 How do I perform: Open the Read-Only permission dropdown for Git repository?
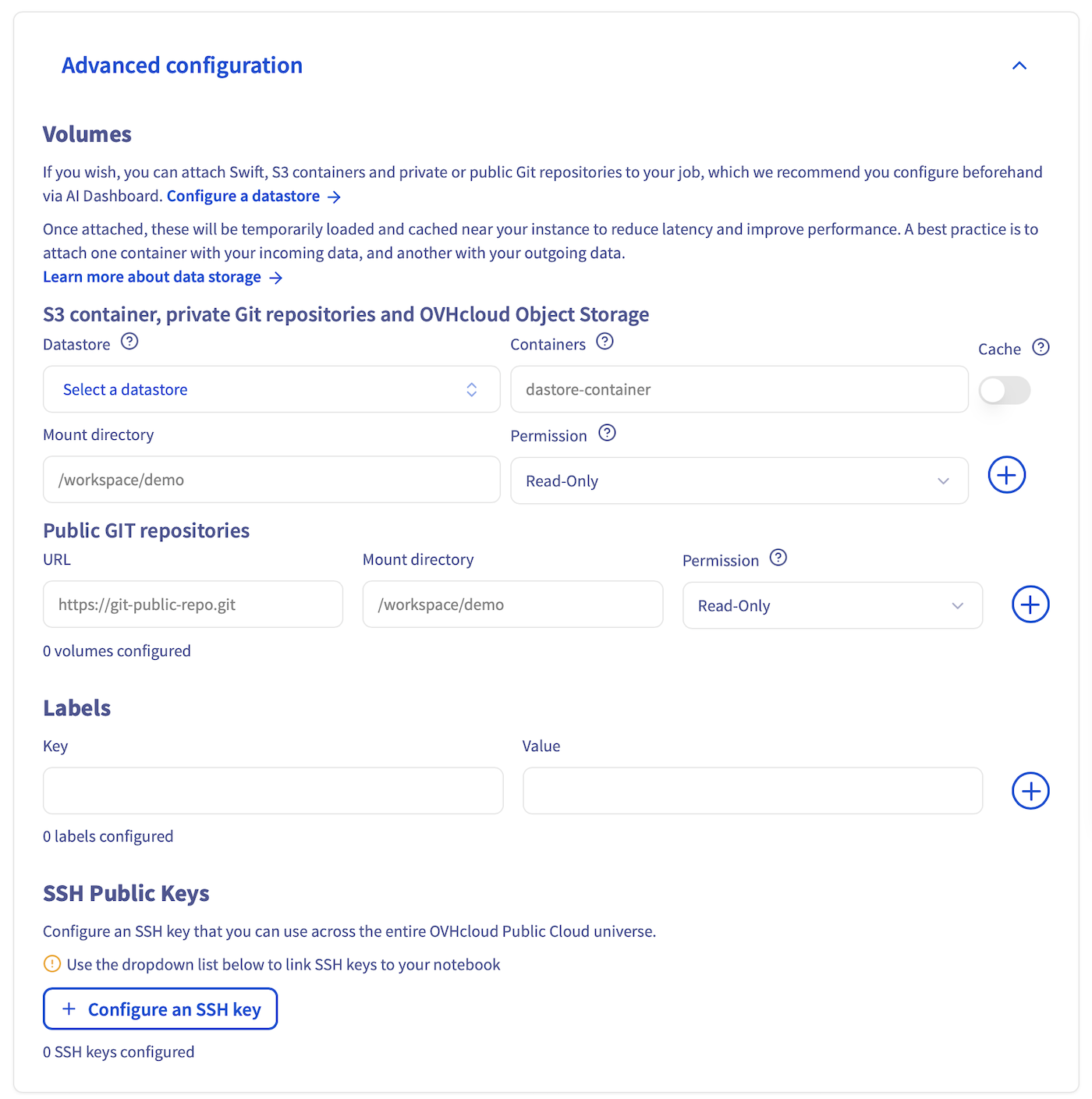click(x=831, y=605)
